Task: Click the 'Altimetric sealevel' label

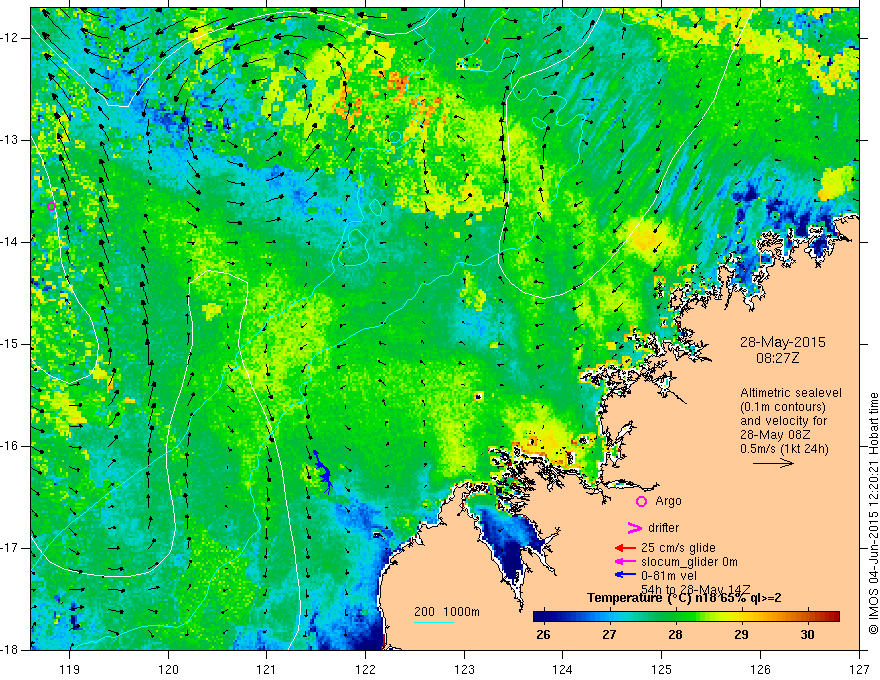Action: [x=791, y=393]
